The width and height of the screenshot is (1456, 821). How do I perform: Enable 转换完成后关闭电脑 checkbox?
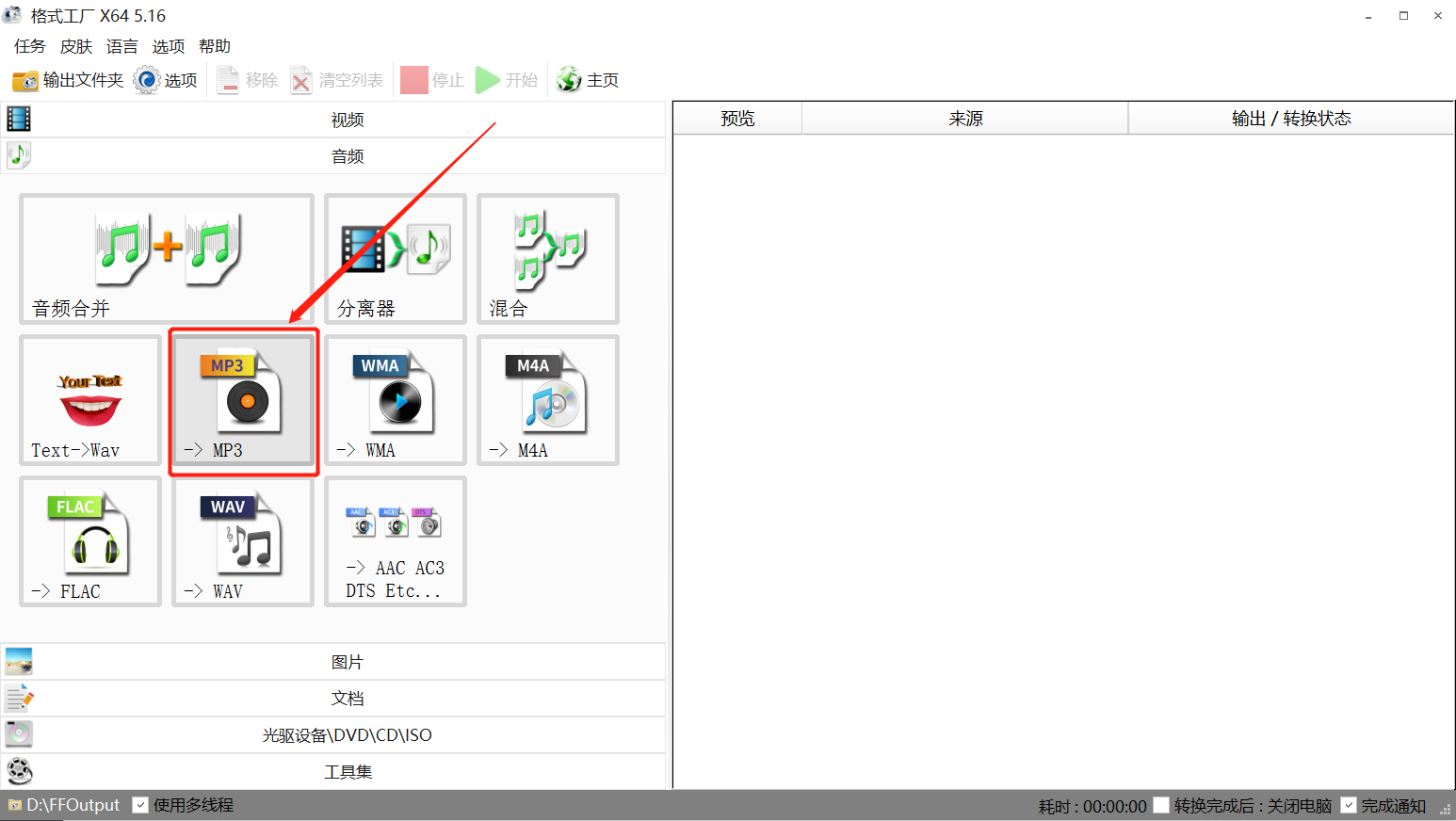[x=1161, y=805]
